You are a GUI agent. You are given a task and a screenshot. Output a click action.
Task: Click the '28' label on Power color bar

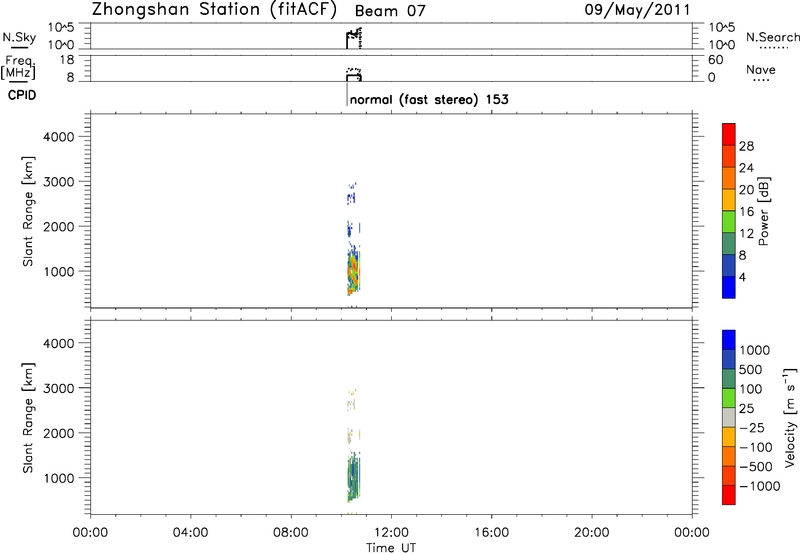click(x=746, y=146)
